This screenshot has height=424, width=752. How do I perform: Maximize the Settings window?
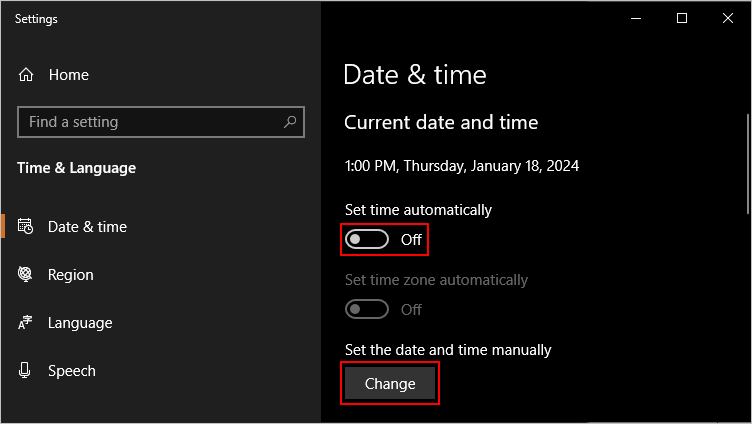(681, 18)
